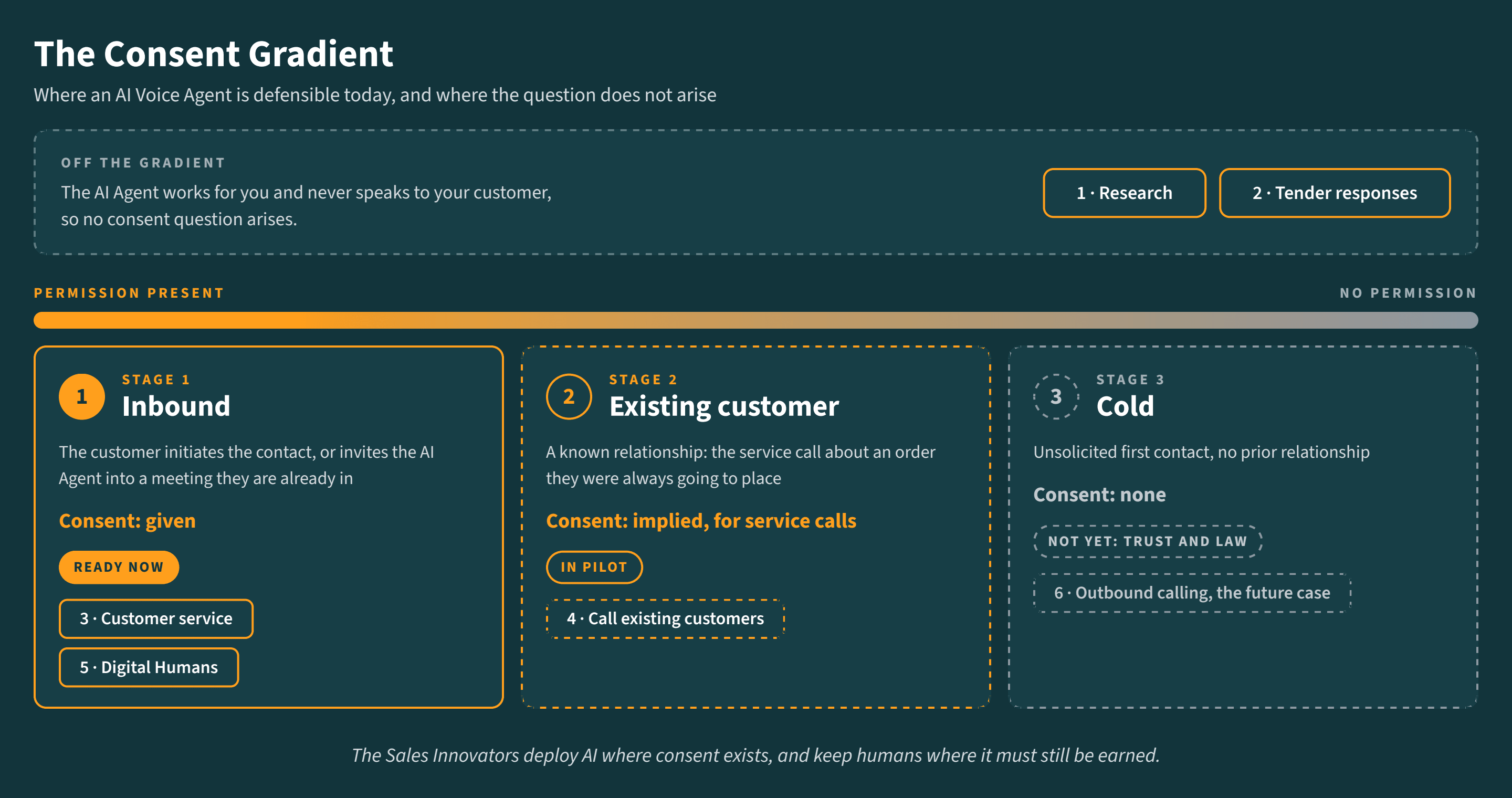Click the Stage 1 orange number circle

[81, 397]
